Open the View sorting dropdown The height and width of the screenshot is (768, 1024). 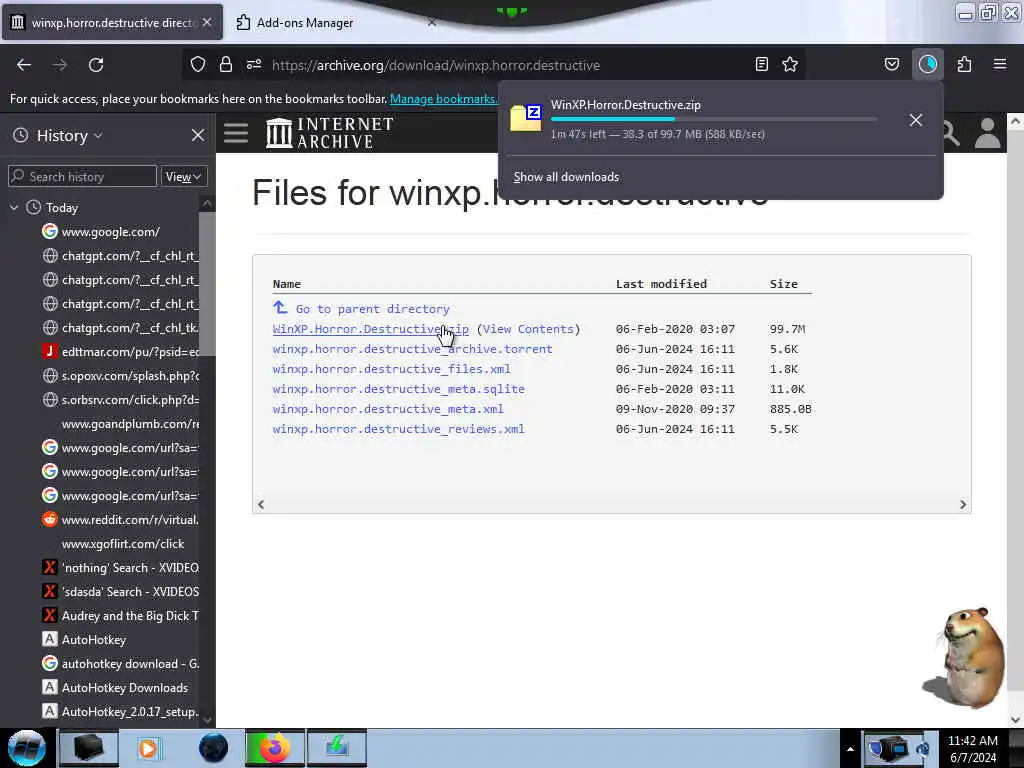point(184,176)
